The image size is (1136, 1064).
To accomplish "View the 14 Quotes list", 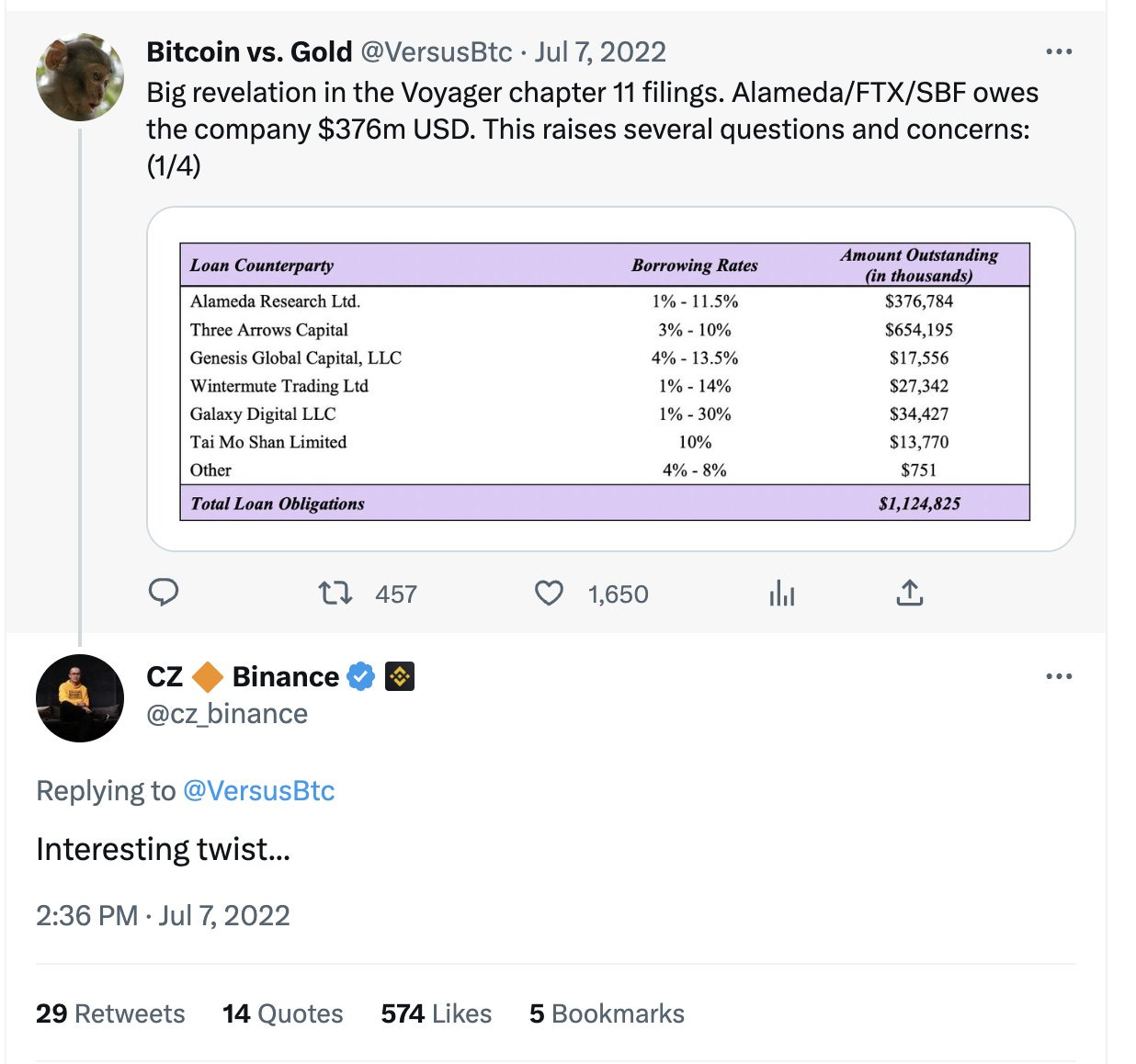I will (283, 1013).
